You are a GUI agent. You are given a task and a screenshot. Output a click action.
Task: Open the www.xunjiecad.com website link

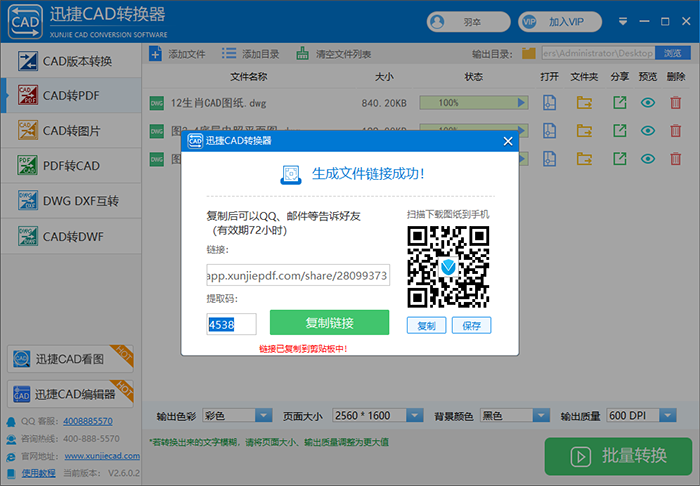click(102, 456)
